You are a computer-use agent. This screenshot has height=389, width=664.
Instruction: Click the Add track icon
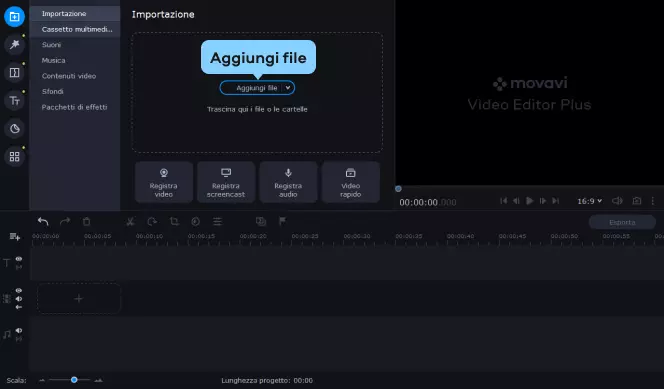click(x=15, y=236)
